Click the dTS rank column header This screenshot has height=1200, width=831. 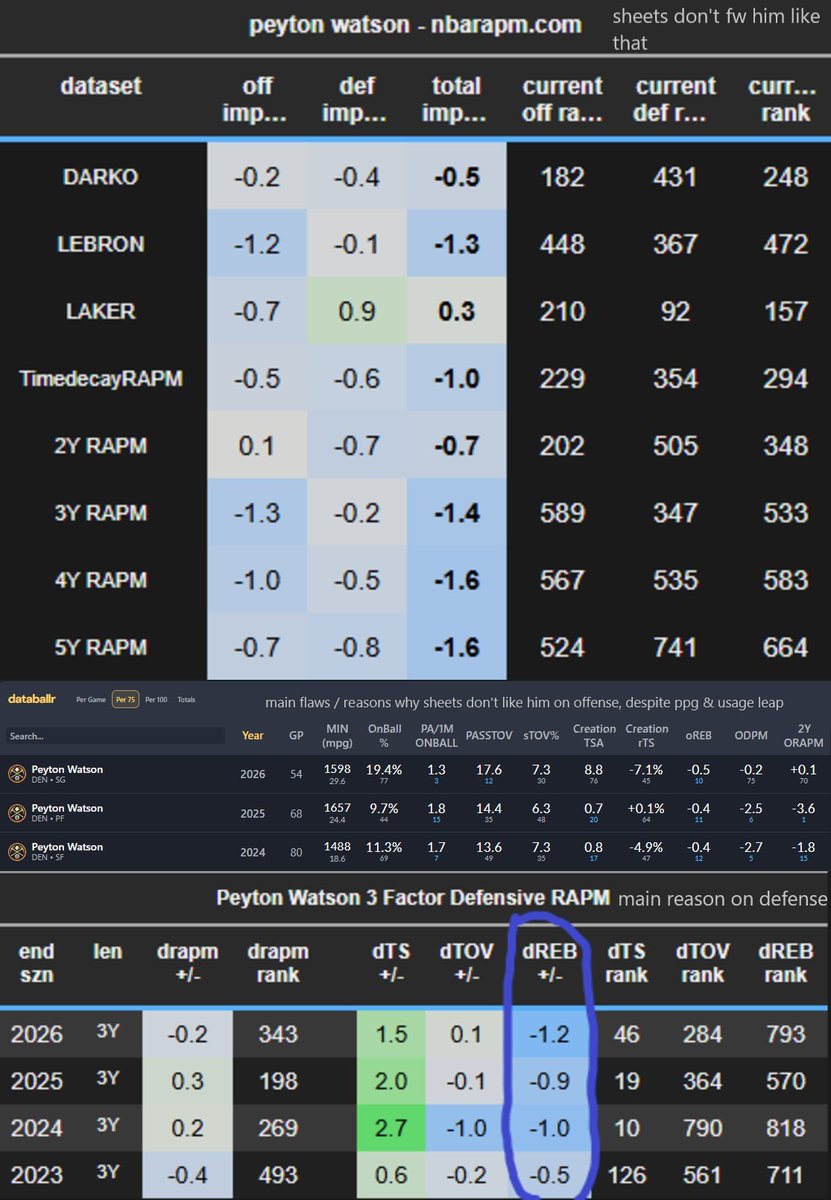tap(626, 961)
